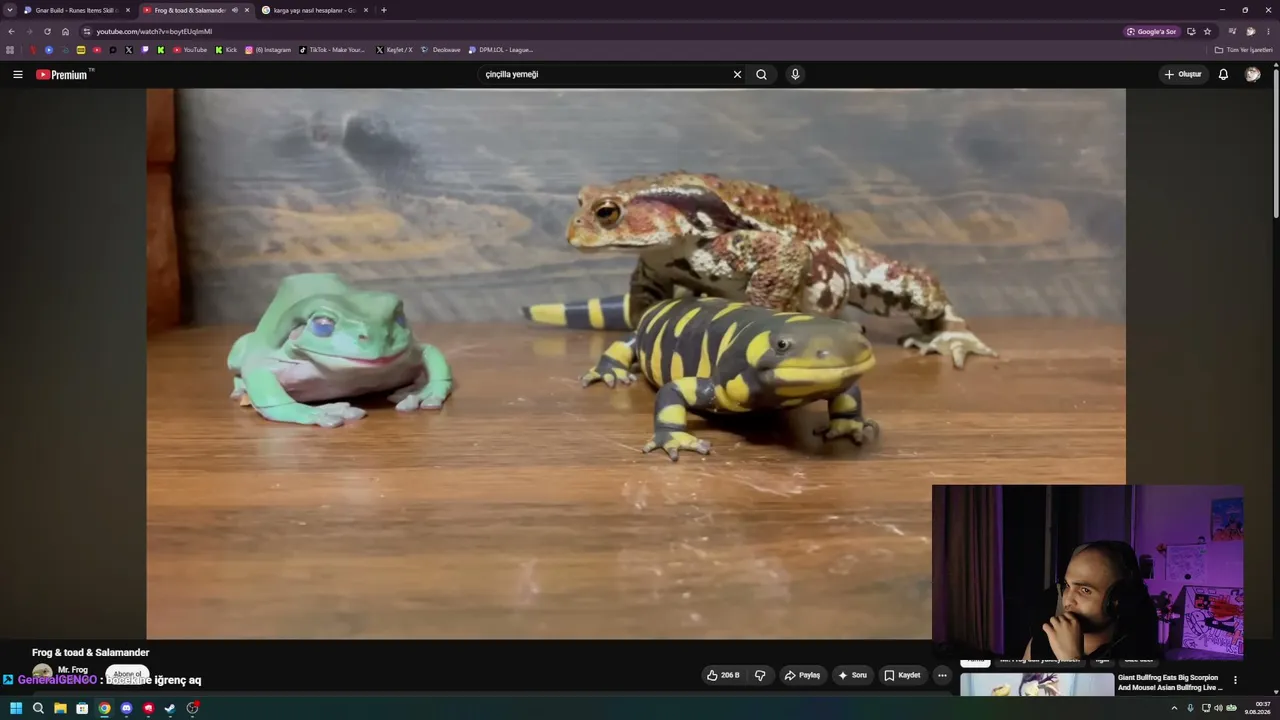Open options for Giant Bullfrog recommendation
The width and height of the screenshot is (1280, 720).
1235,680
